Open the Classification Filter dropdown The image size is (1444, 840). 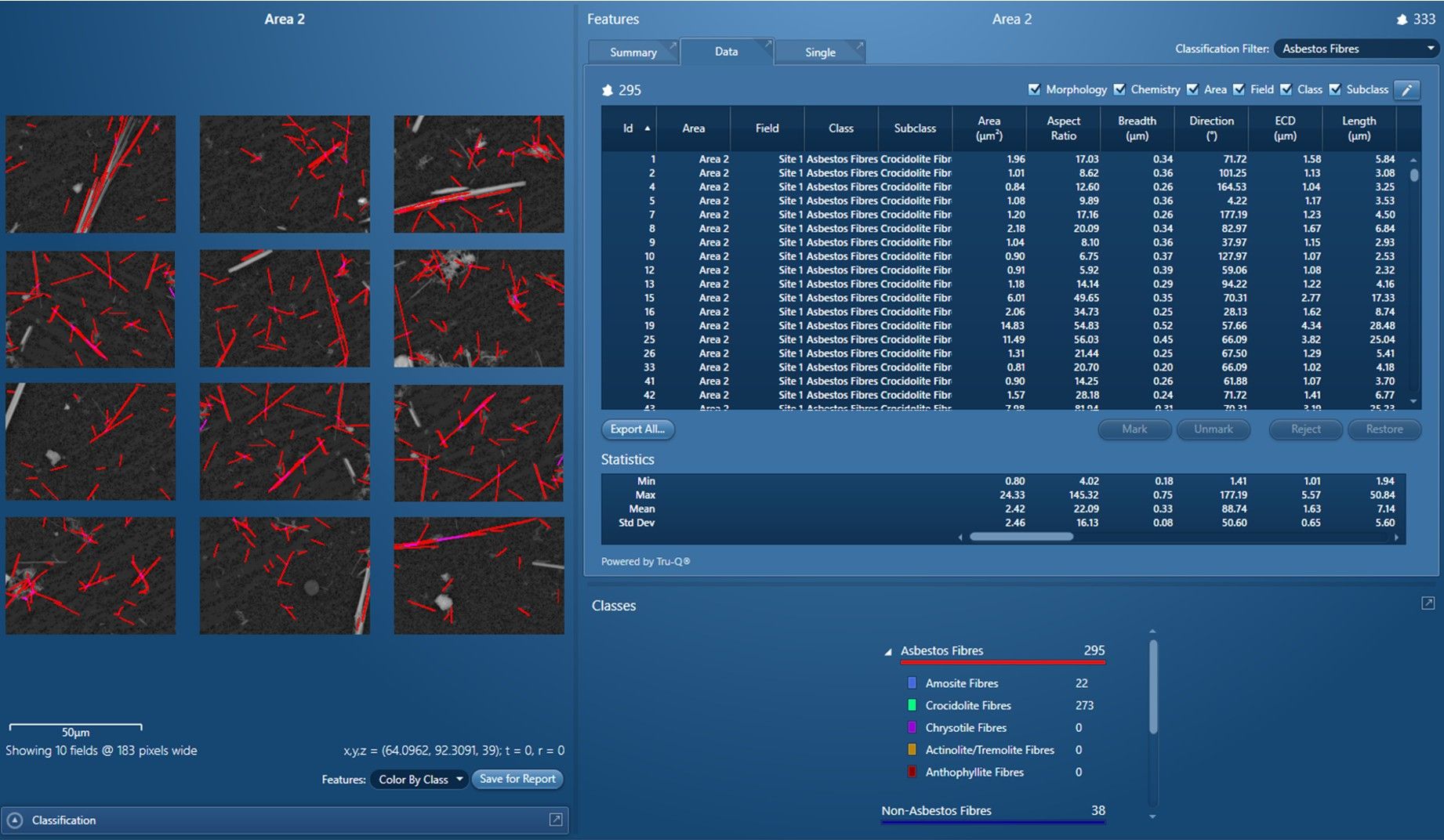click(x=1356, y=49)
